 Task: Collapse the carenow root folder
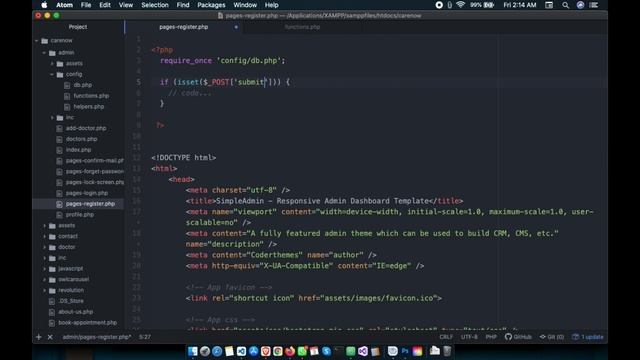(37, 41)
